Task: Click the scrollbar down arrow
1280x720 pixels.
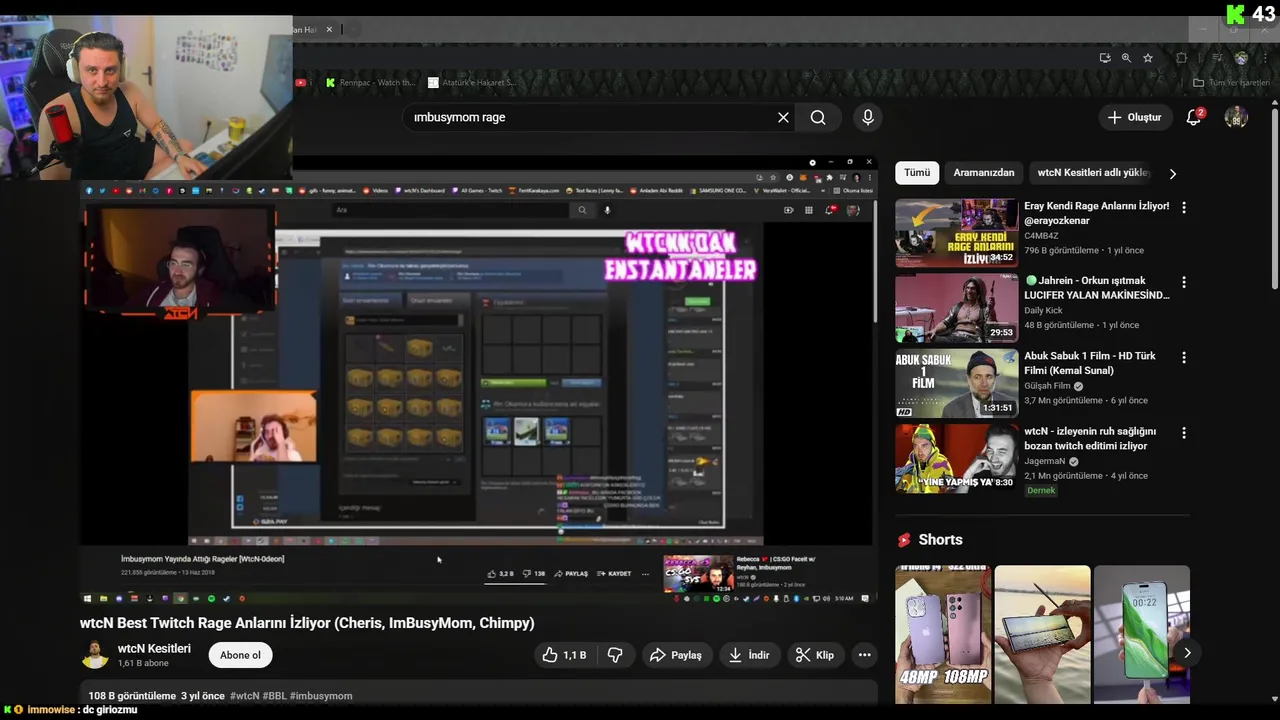Action: point(1274,699)
